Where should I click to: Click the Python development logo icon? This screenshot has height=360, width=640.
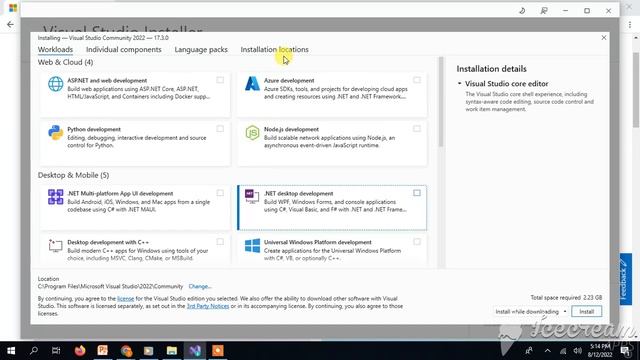click(x=56, y=133)
